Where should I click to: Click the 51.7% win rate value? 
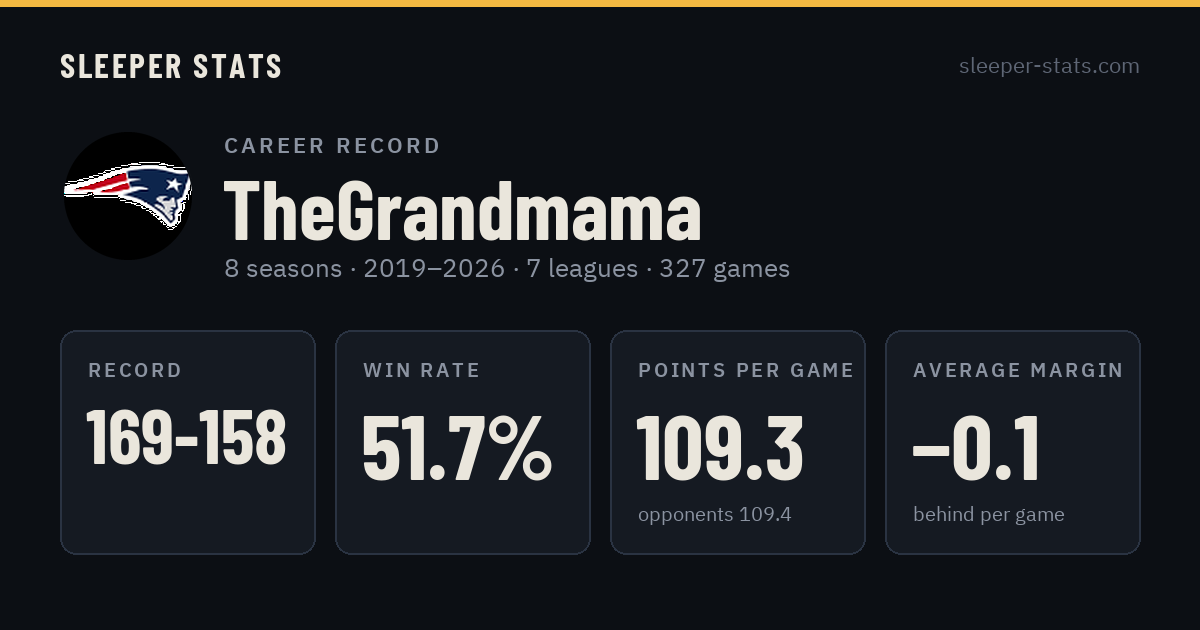(x=457, y=449)
